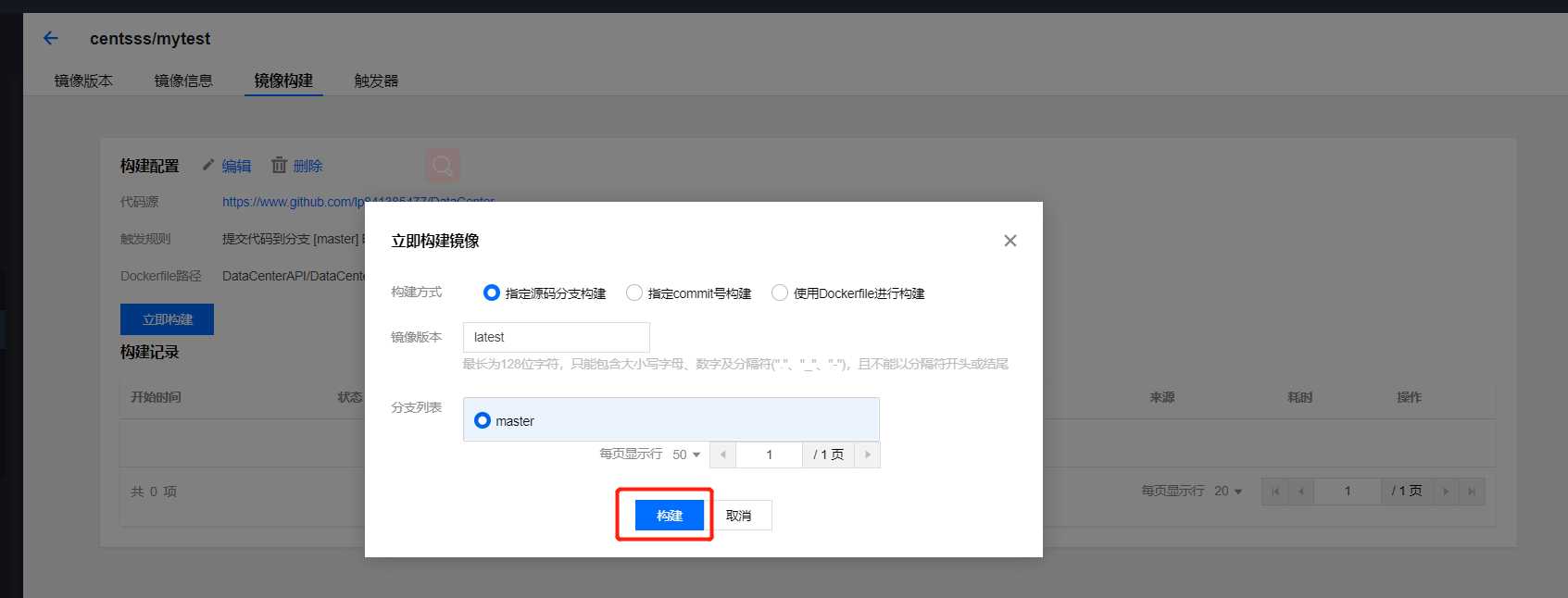The width and height of the screenshot is (1568, 598).
Task: Click the page number field in build records pagination
Action: tap(1348, 492)
